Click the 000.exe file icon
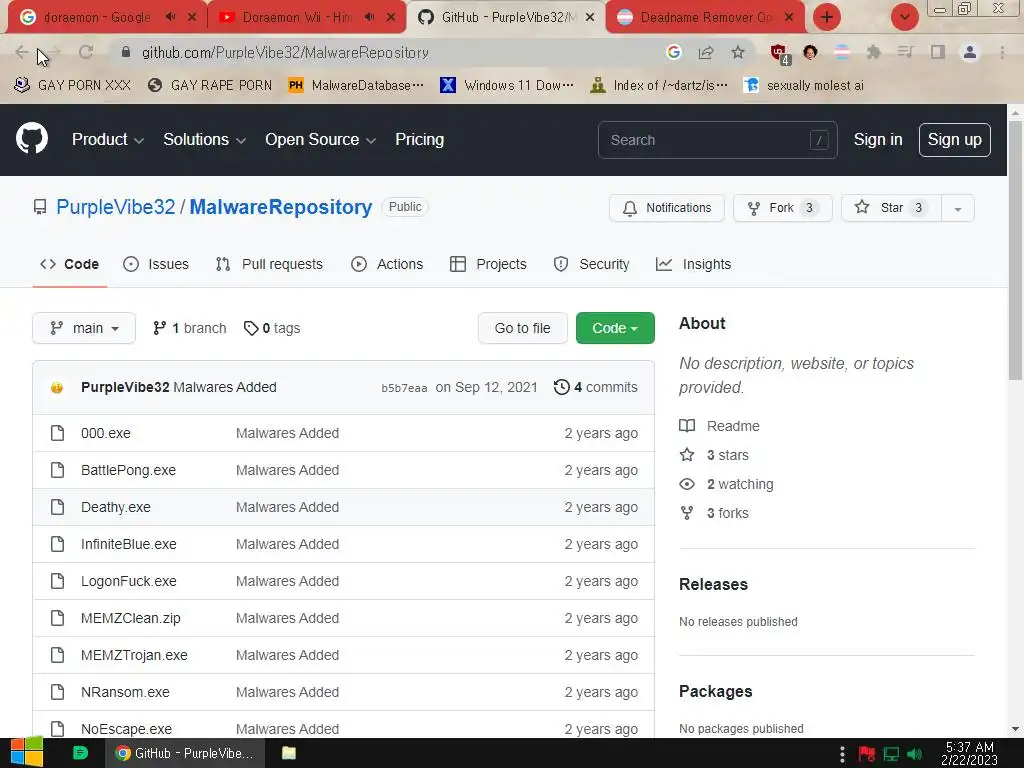The width and height of the screenshot is (1024, 768). point(57,433)
